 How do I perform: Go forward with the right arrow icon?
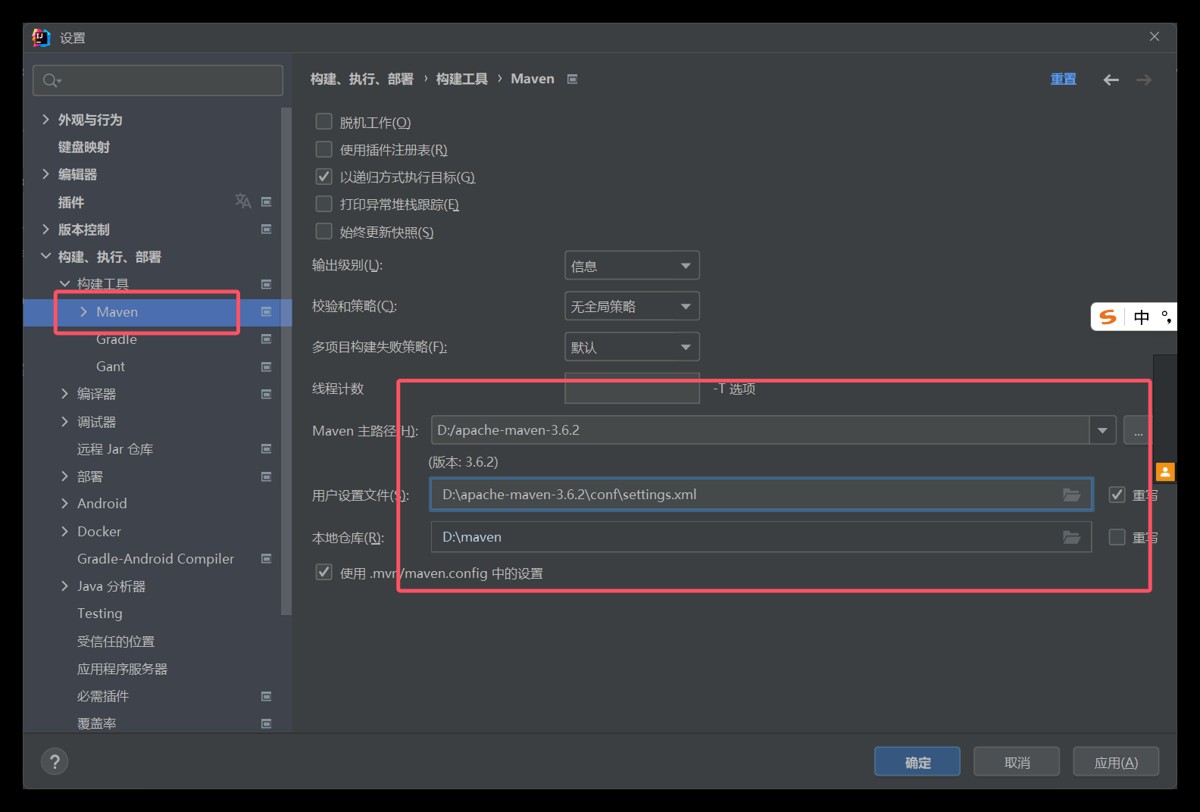[1144, 79]
